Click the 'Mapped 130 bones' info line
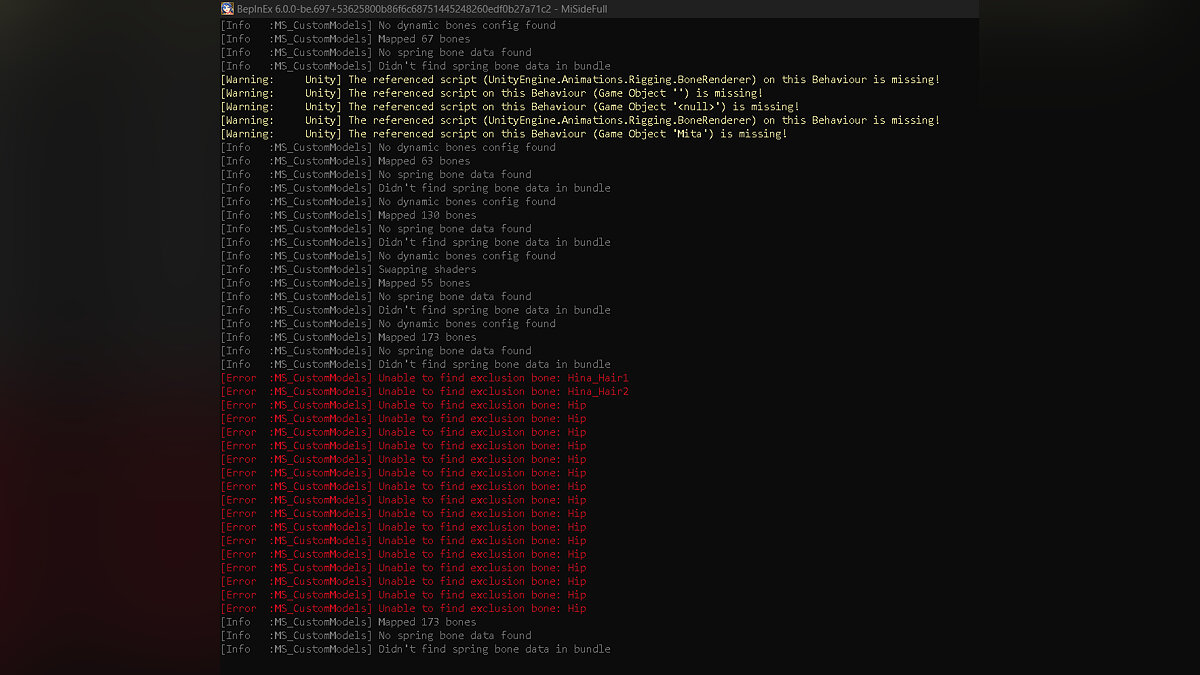 pos(427,215)
